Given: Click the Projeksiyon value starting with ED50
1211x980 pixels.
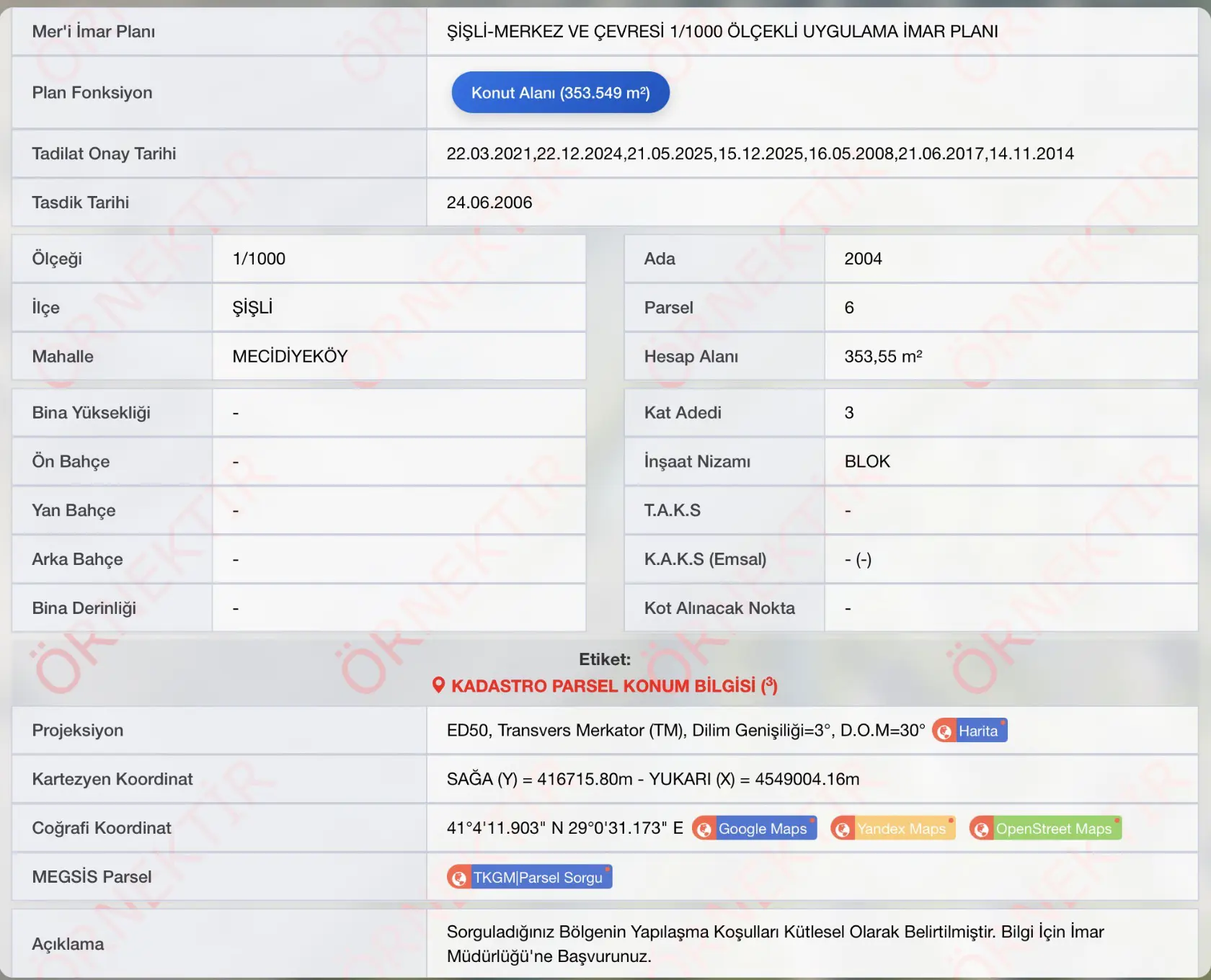Looking at the screenshot, I should click(686, 731).
